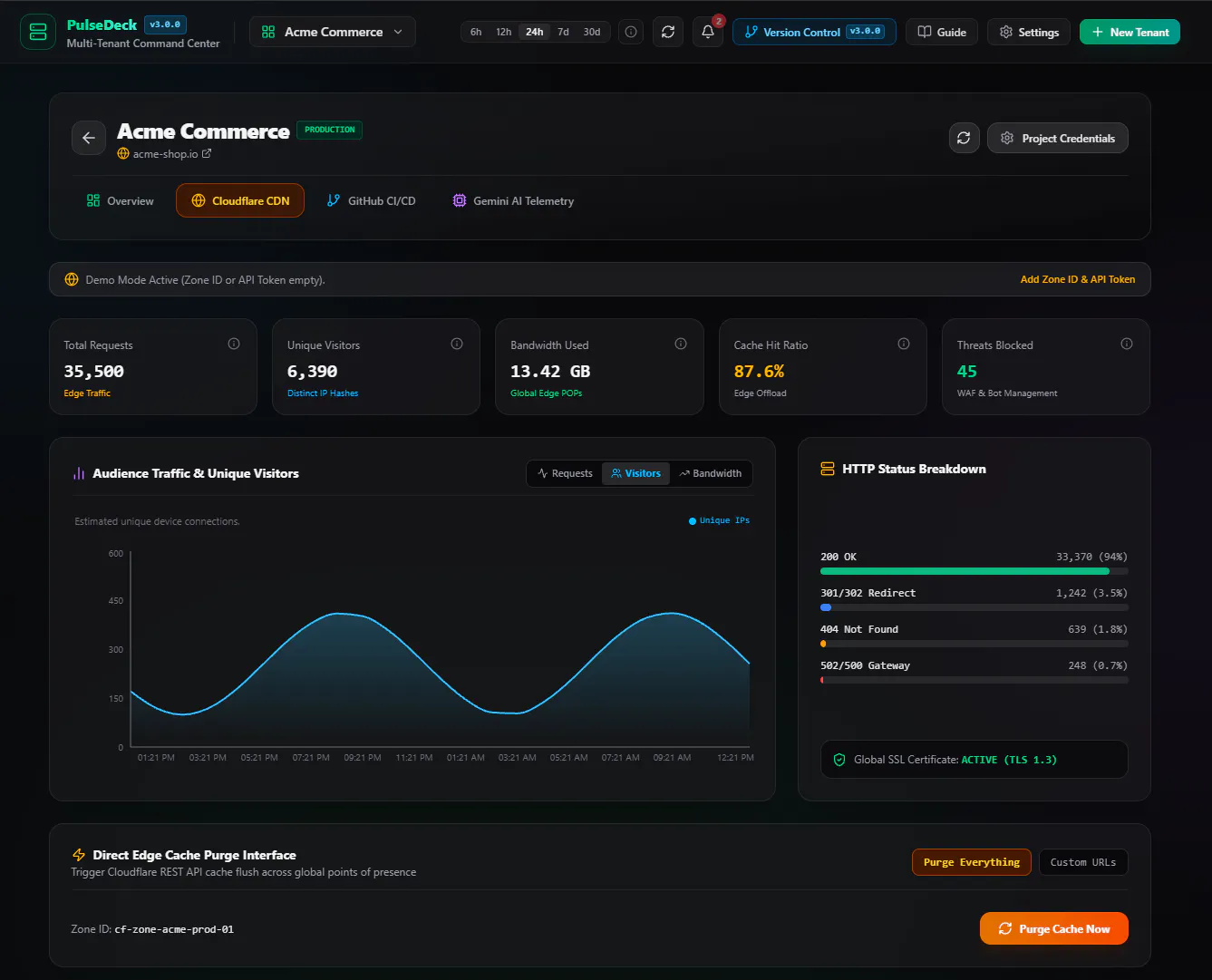Refresh data using top bar refresh icon
The image size is (1212, 980).
(x=668, y=32)
